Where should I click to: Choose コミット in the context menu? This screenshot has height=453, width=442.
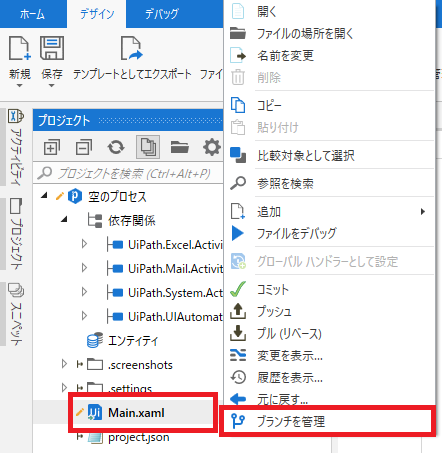click(273, 289)
